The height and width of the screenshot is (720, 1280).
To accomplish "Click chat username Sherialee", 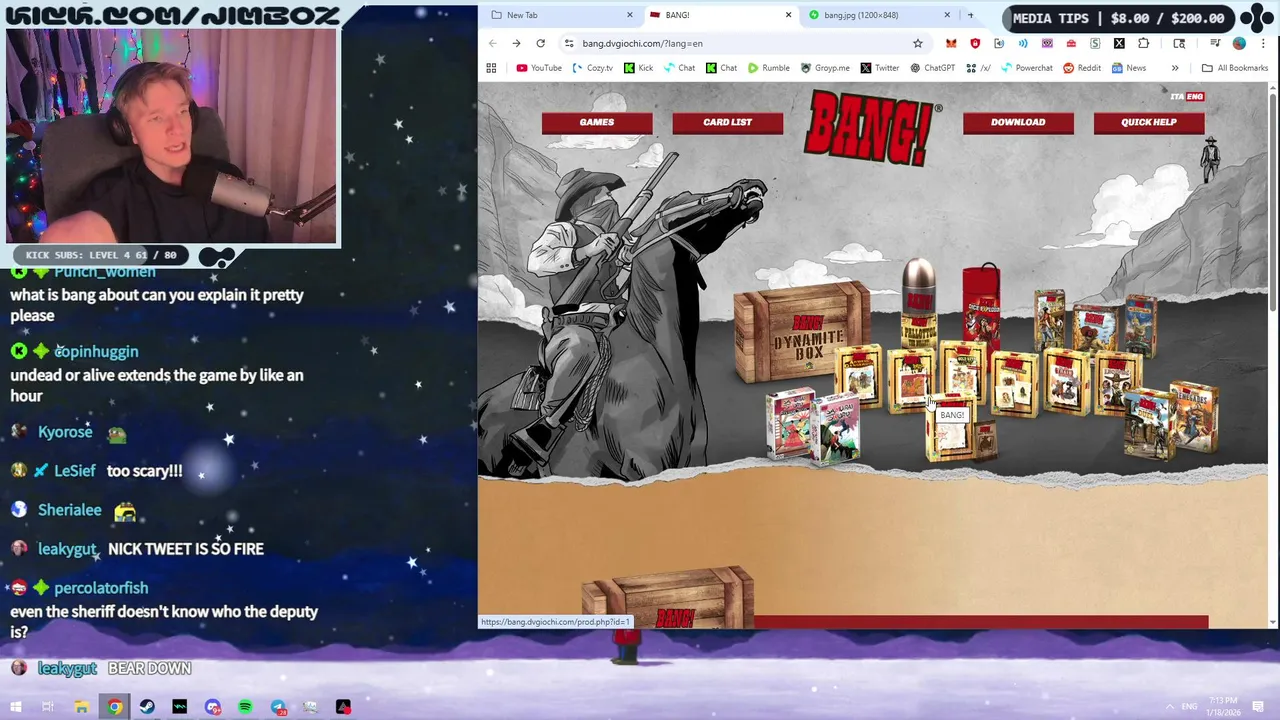I will 69,510.
